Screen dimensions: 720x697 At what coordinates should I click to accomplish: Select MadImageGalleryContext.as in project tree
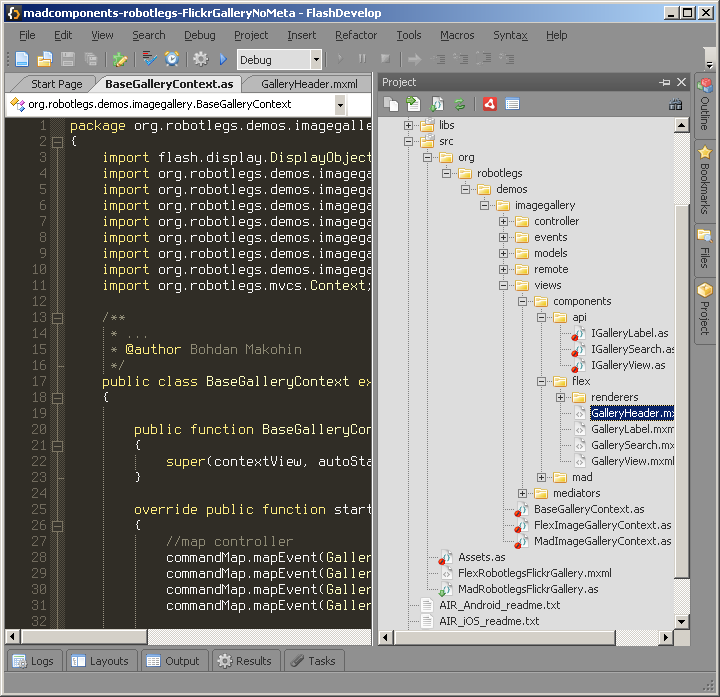pyautogui.click(x=602, y=541)
